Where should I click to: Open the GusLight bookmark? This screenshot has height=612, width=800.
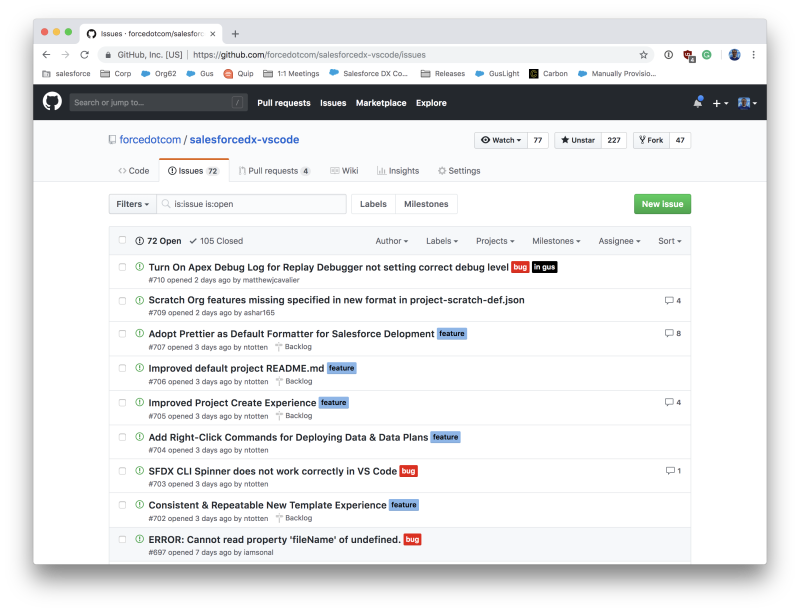[497, 73]
